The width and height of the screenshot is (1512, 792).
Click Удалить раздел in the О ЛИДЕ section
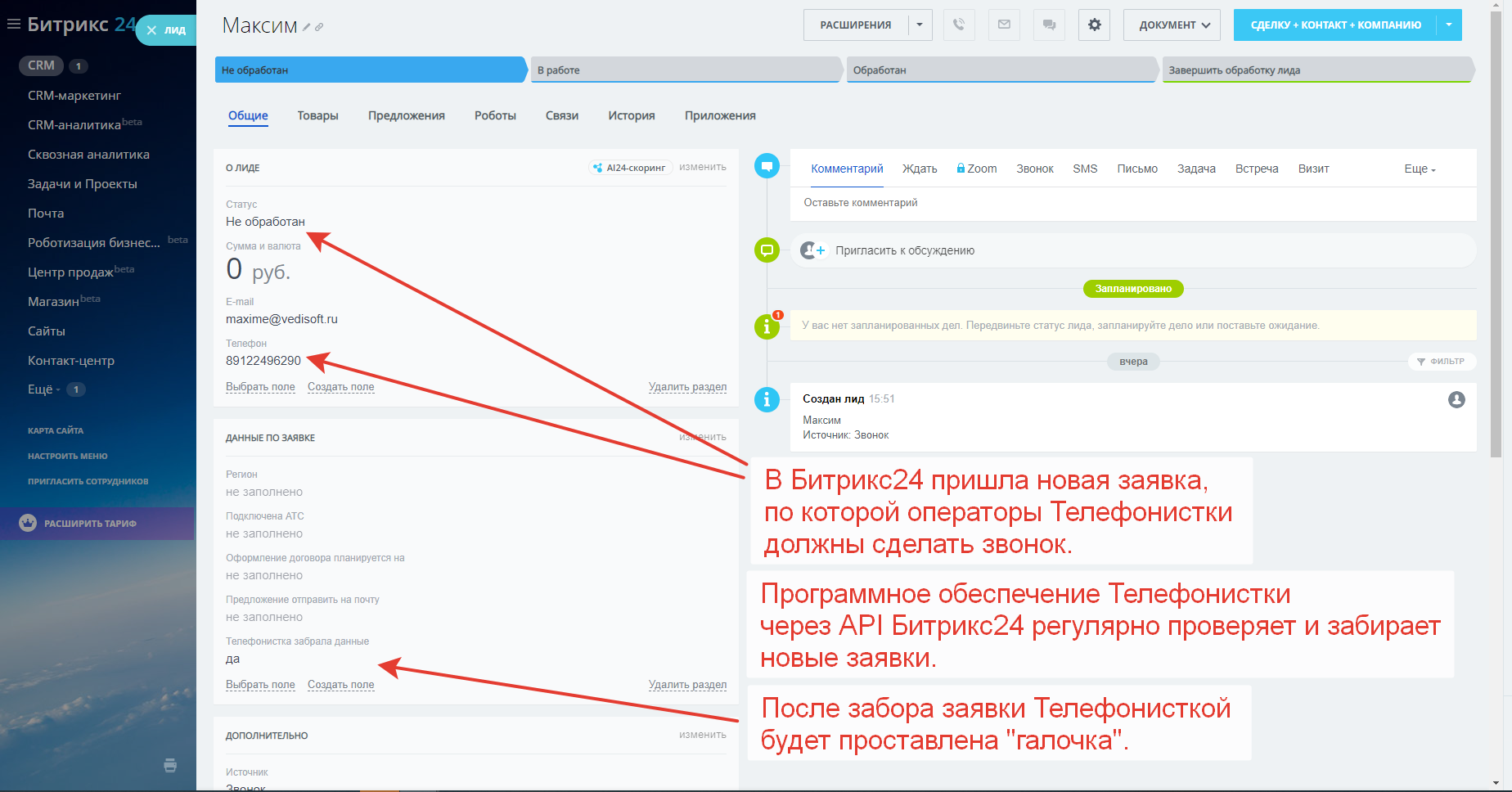(x=687, y=387)
